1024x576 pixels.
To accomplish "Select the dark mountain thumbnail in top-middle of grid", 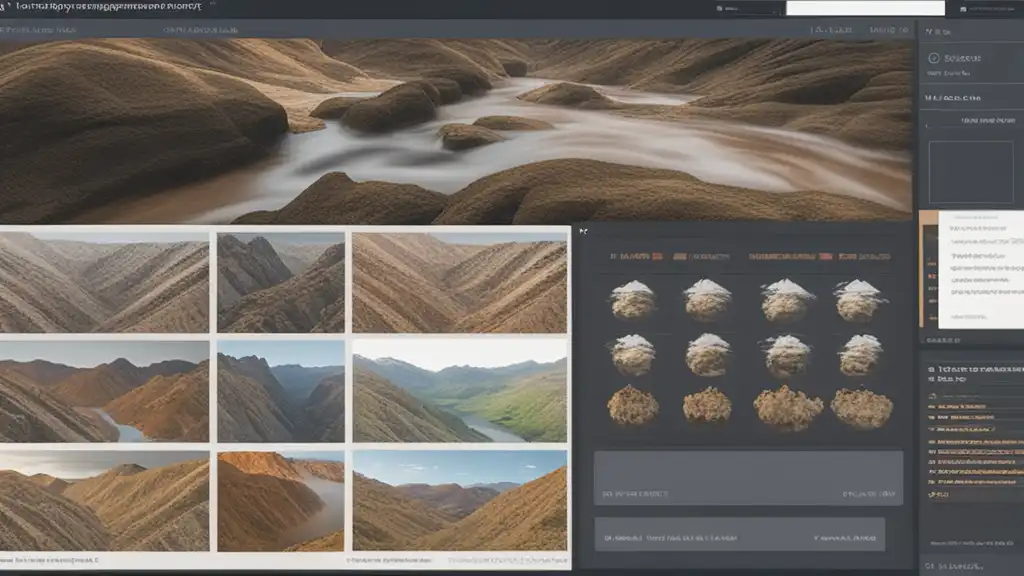I will [281, 283].
